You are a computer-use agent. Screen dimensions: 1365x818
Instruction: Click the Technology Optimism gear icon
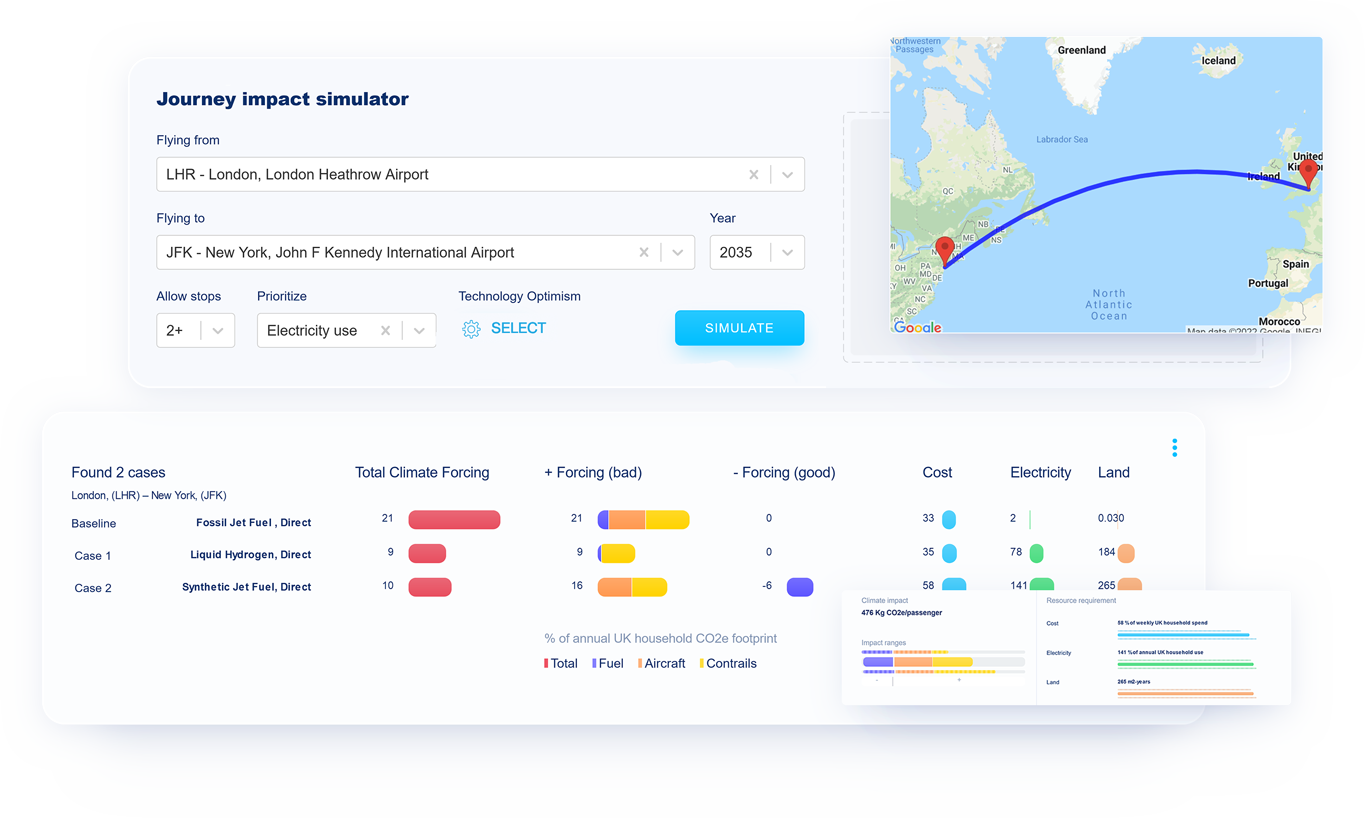coord(470,328)
